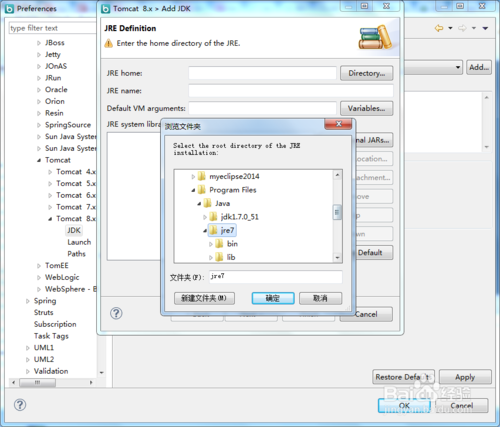Click the help icon in Add JDK dialog

(116, 313)
